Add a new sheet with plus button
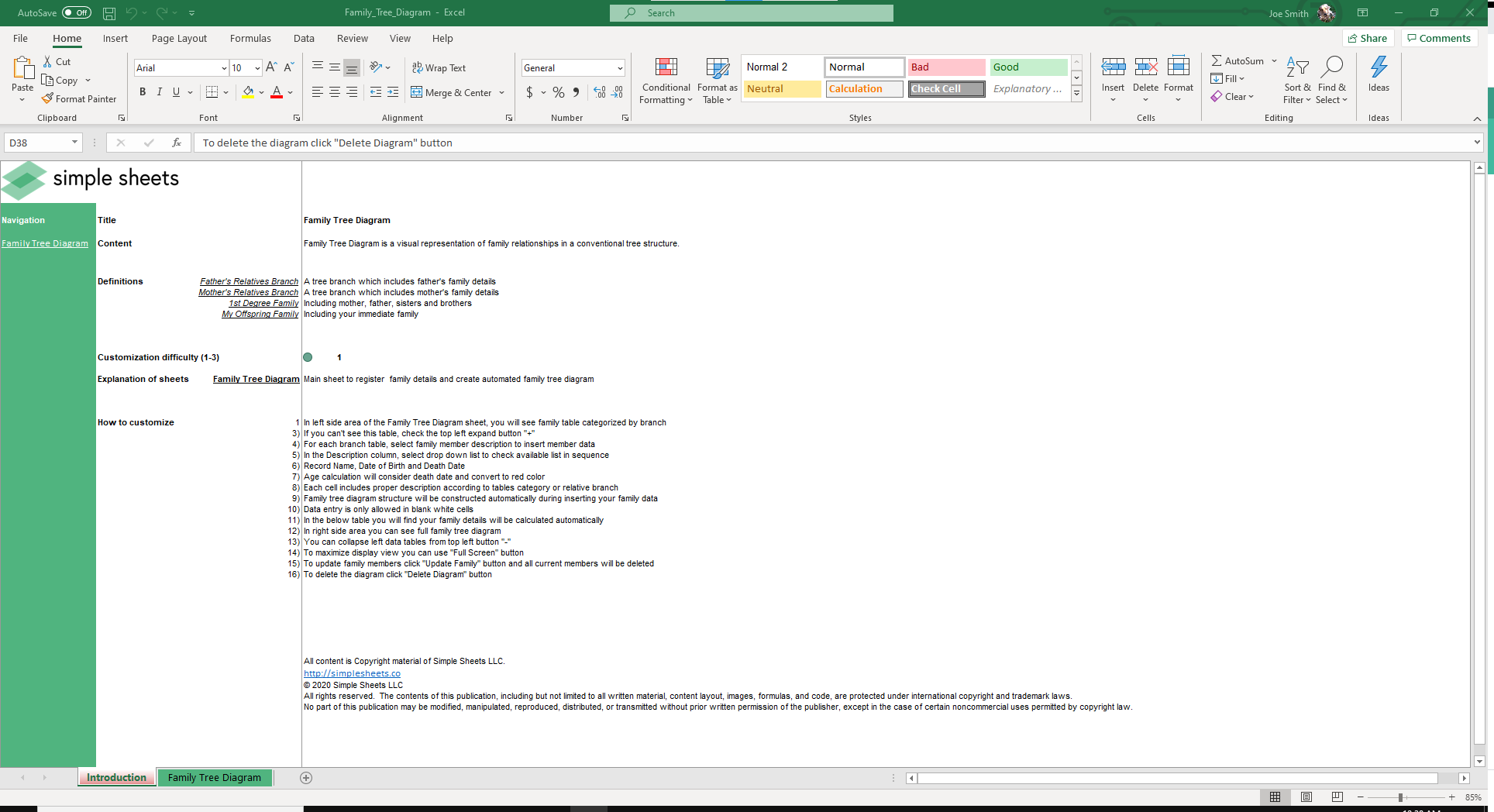Viewport: 1494px width, 812px height. [306, 778]
